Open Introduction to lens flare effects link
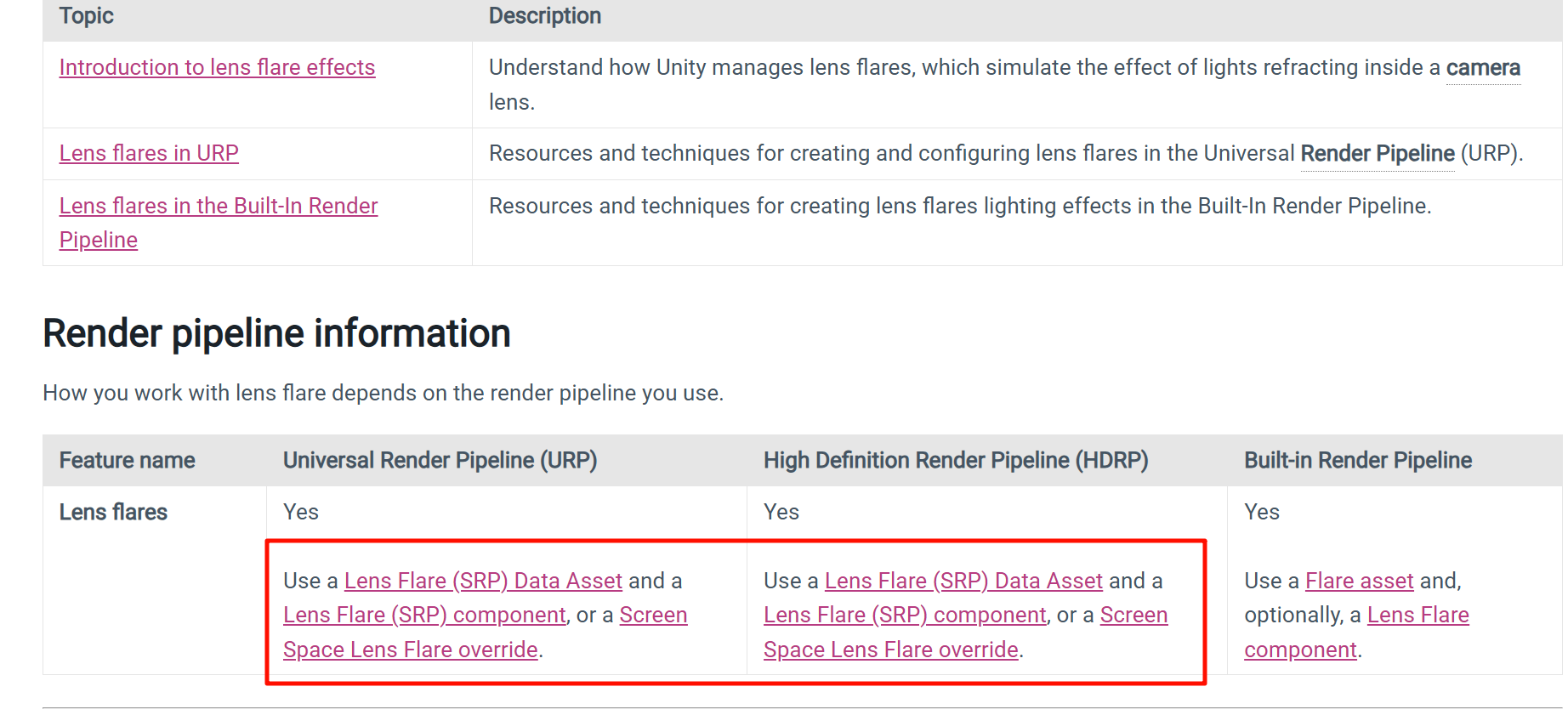The height and width of the screenshot is (715, 1568). click(217, 67)
